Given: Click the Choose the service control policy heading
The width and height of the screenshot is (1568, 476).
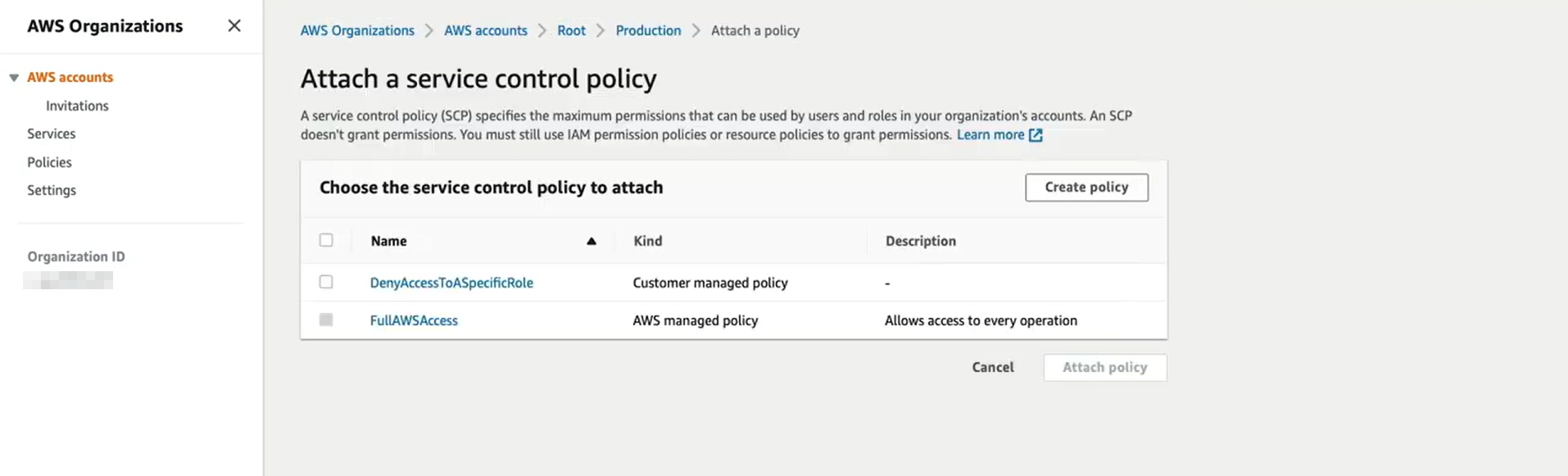Looking at the screenshot, I should click(x=491, y=188).
